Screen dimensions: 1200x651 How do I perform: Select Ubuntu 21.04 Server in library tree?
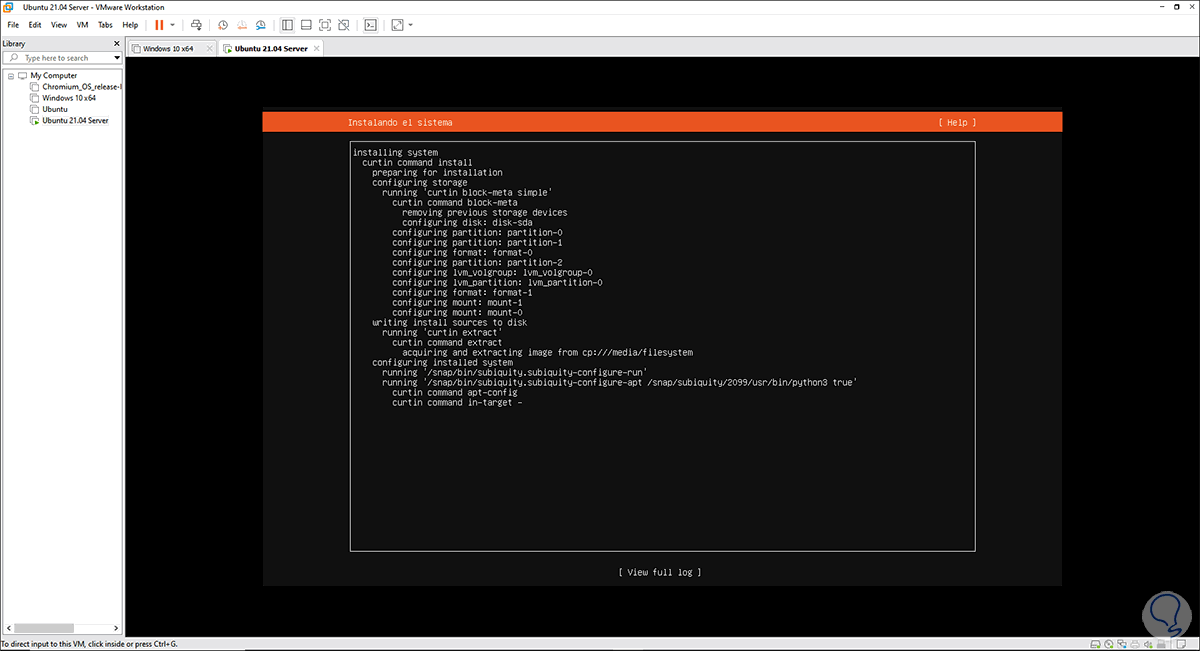75,120
